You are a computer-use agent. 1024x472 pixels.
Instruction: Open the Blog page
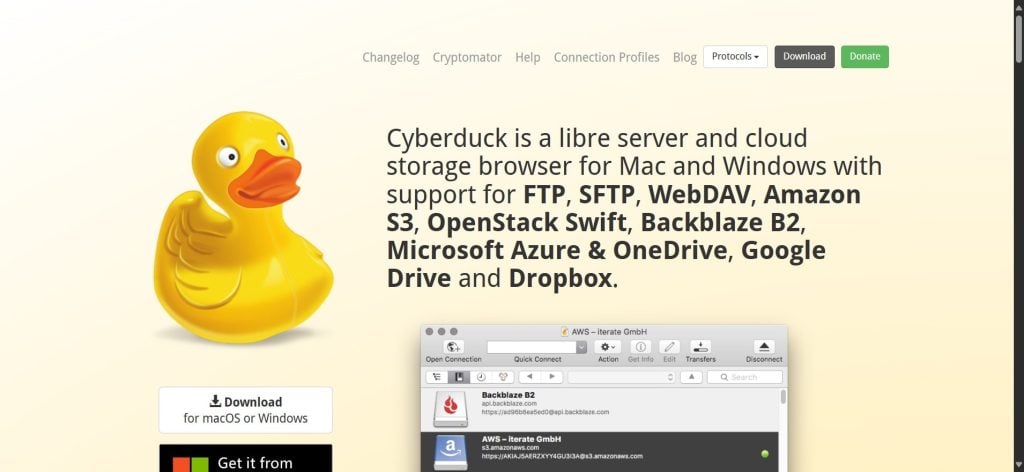click(684, 57)
